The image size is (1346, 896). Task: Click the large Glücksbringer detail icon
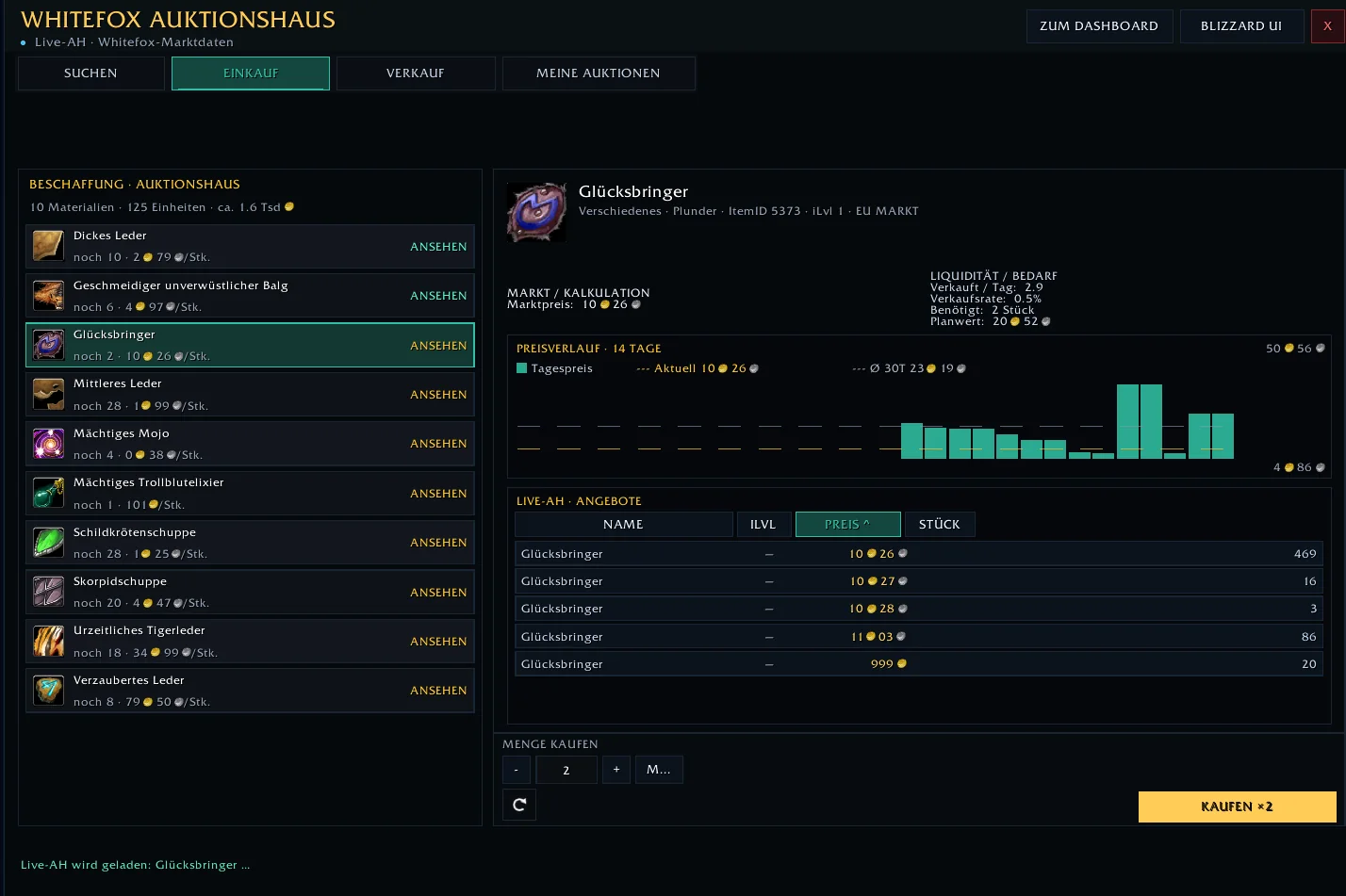click(x=536, y=212)
